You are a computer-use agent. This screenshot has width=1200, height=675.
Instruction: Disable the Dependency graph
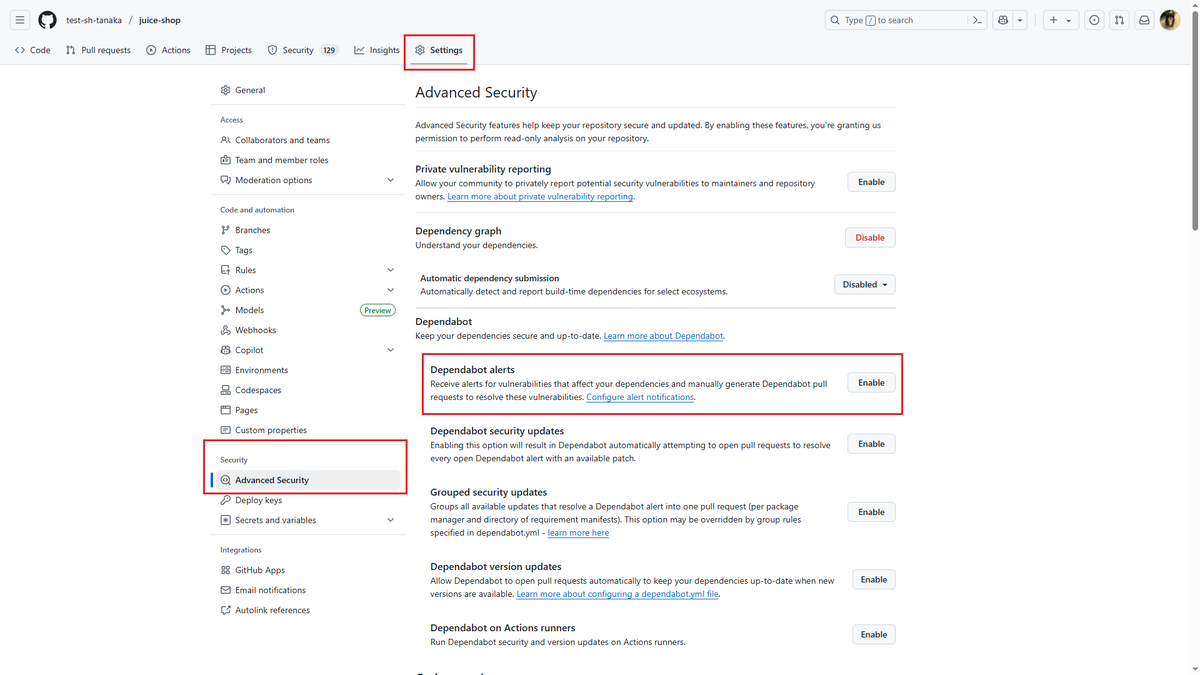[x=870, y=237]
